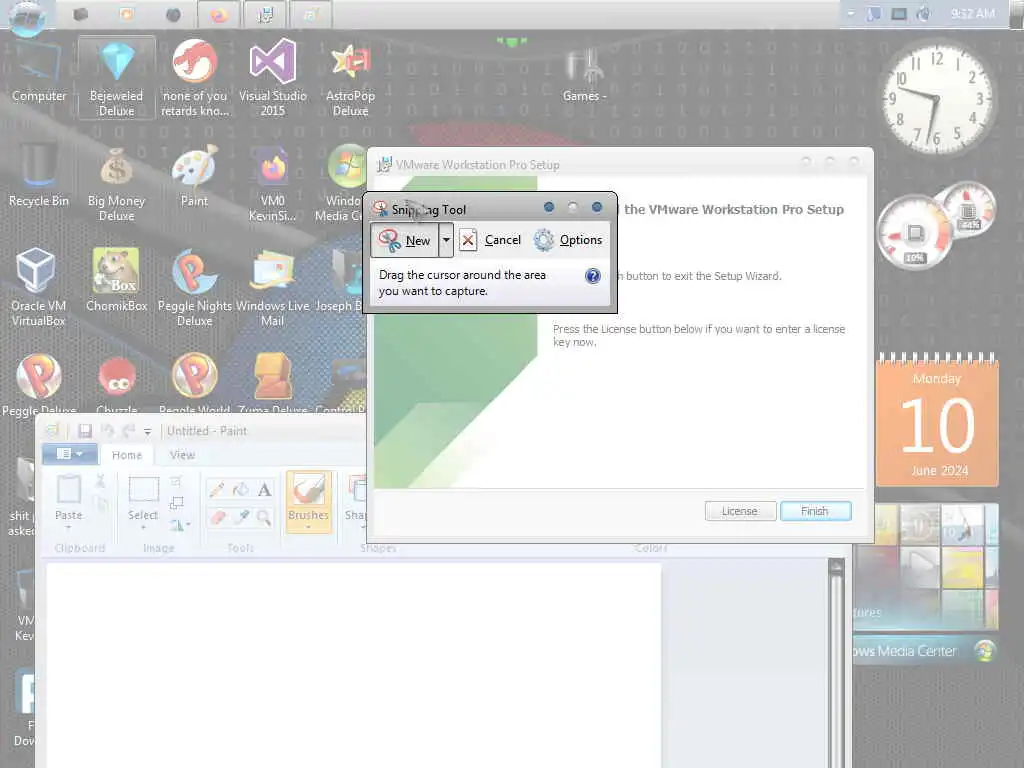Open AstroPop Deluxe desktop icon
The width and height of the screenshot is (1024, 768).
350,77
